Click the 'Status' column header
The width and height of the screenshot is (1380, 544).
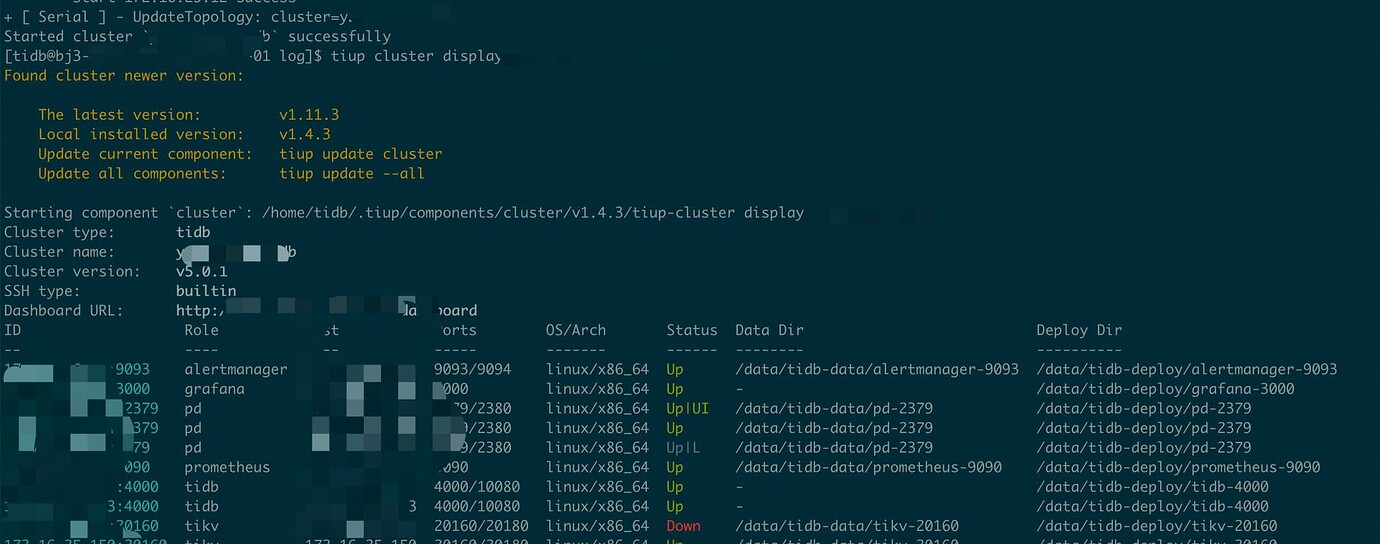692,330
